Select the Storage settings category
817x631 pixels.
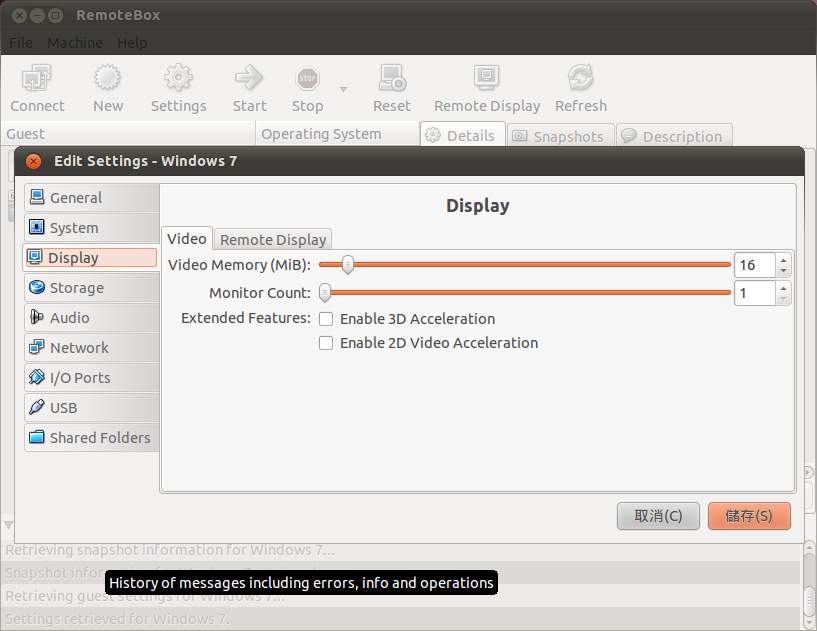92,288
